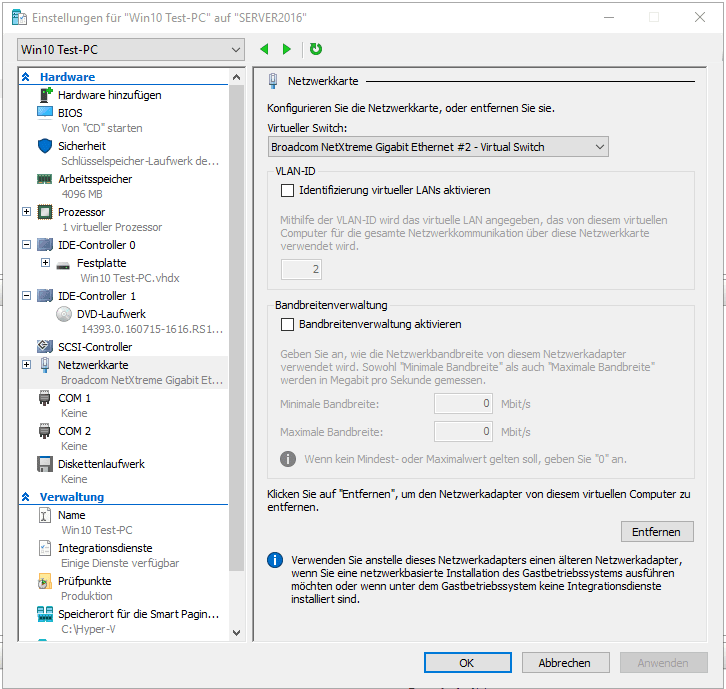Click the Prozessor chip icon
726x689 pixels.
45,212
